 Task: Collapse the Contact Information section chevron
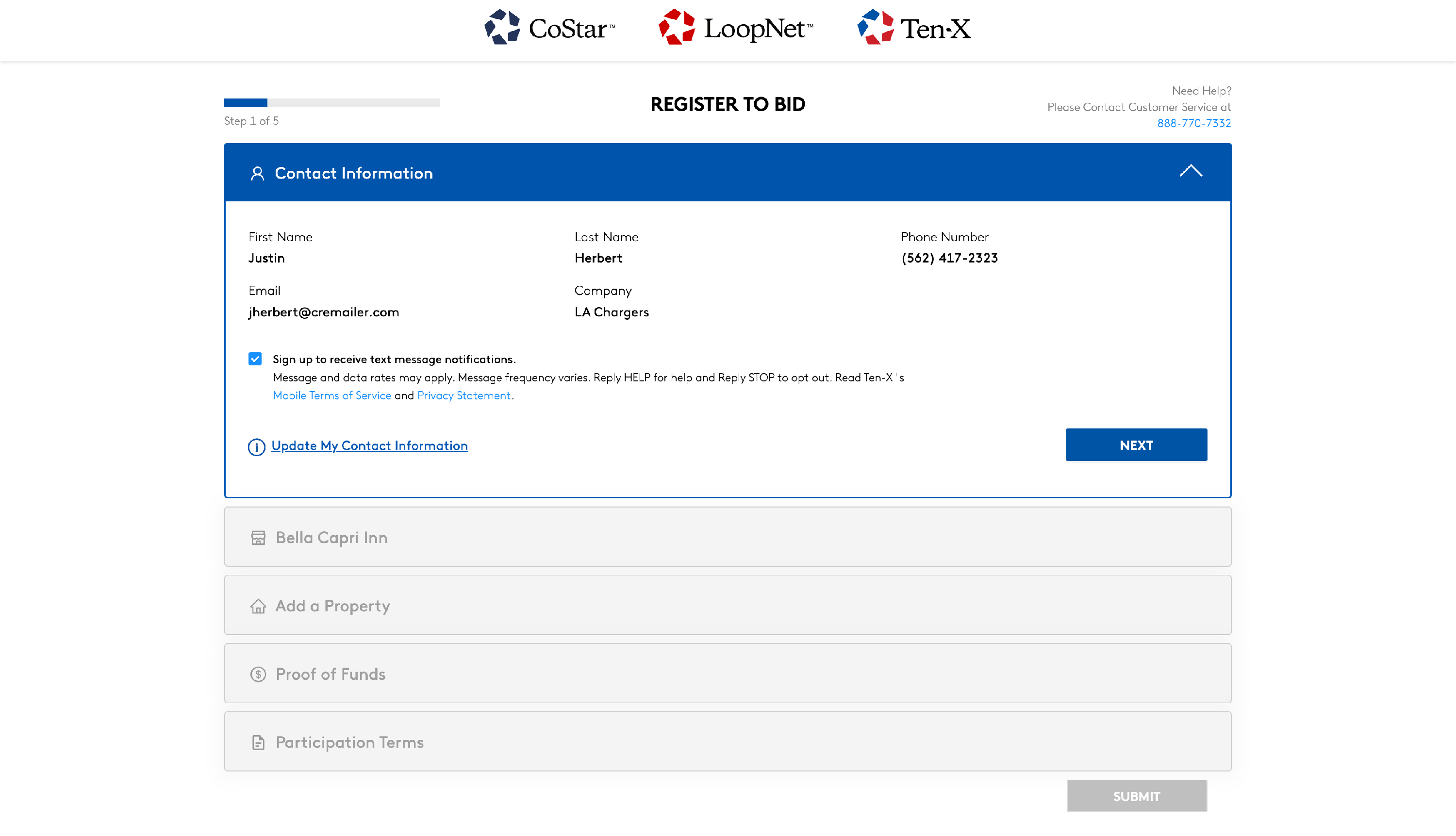(x=1191, y=171)
